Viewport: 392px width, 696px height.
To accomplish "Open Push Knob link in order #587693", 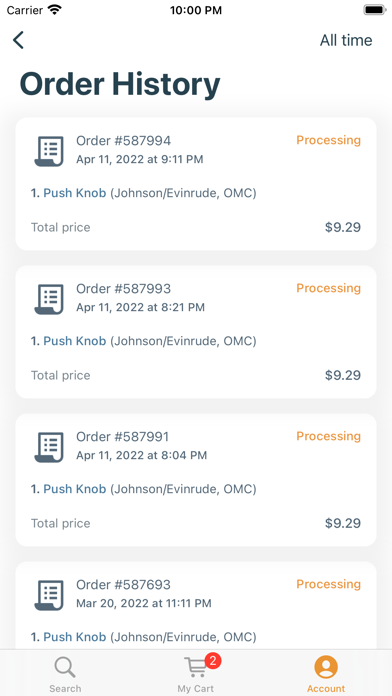I will (75, 637).
